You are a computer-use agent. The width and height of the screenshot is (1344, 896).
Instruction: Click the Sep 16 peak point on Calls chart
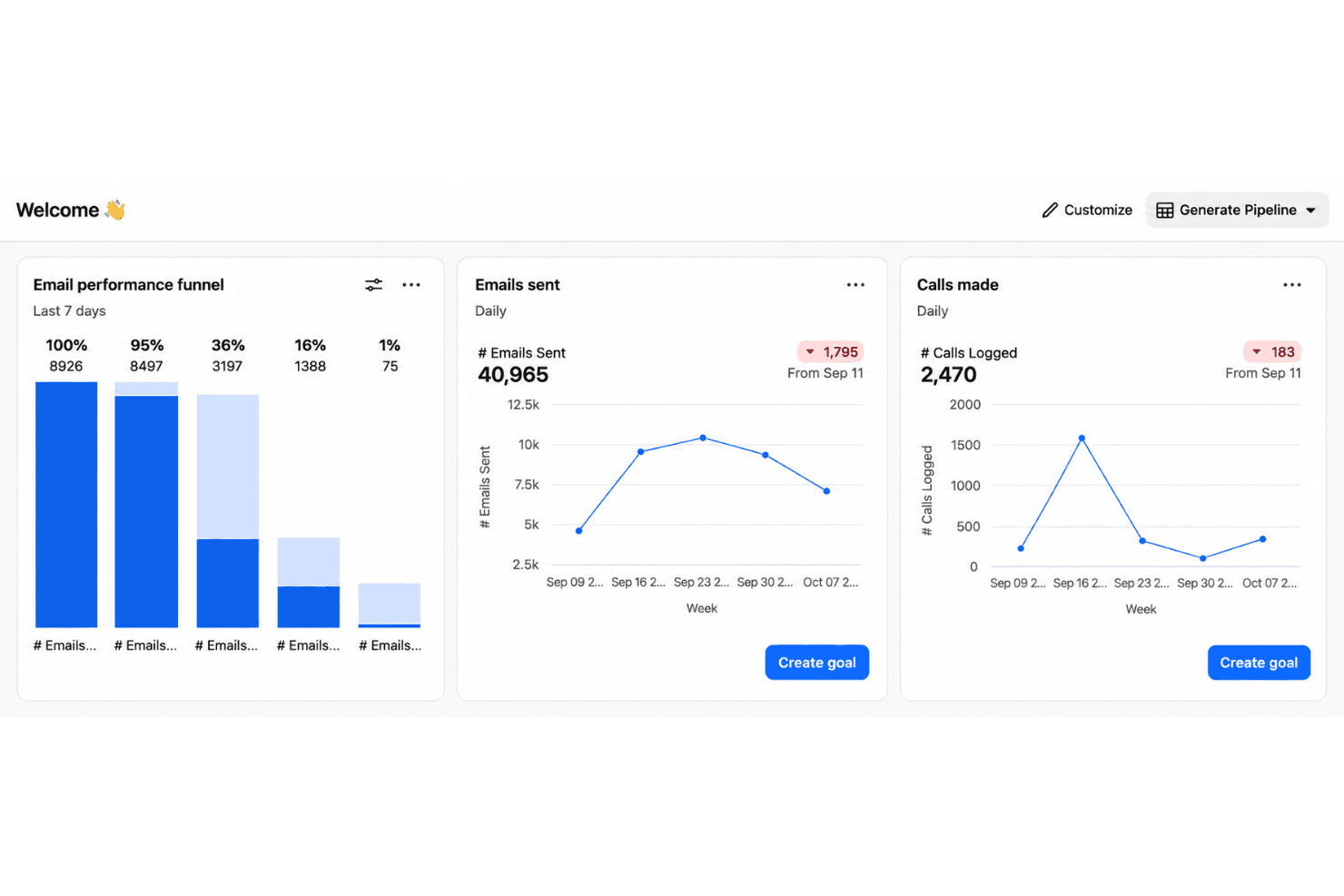pyautogui.click(x=1082, y=438)
